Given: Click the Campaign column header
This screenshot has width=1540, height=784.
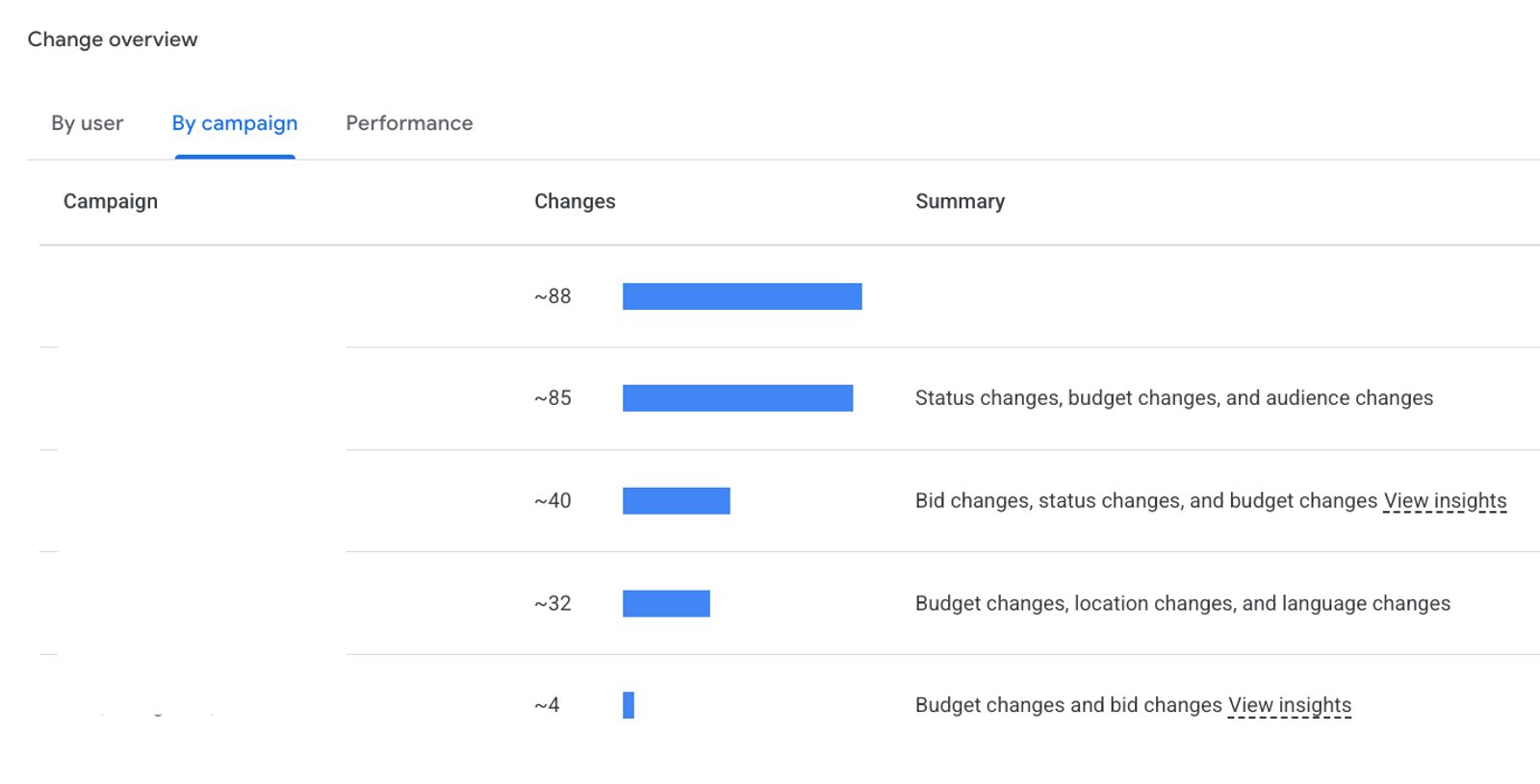Looking at the screenshot, I should tap(111, 201).
